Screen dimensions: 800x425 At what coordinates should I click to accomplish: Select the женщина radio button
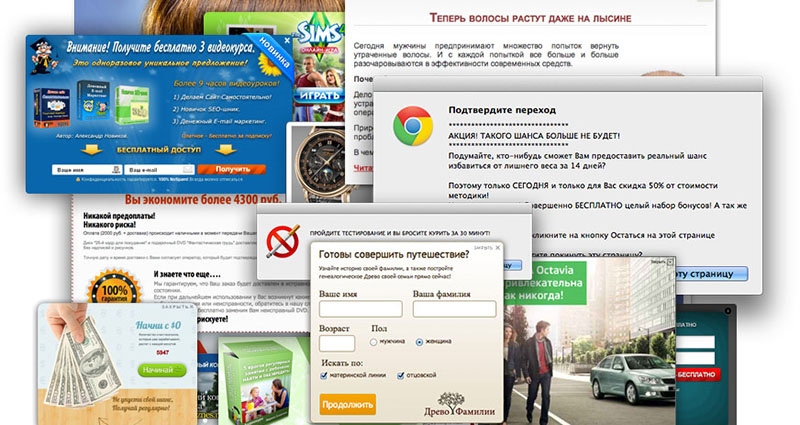pyautogui.click(x=419, y=342)
